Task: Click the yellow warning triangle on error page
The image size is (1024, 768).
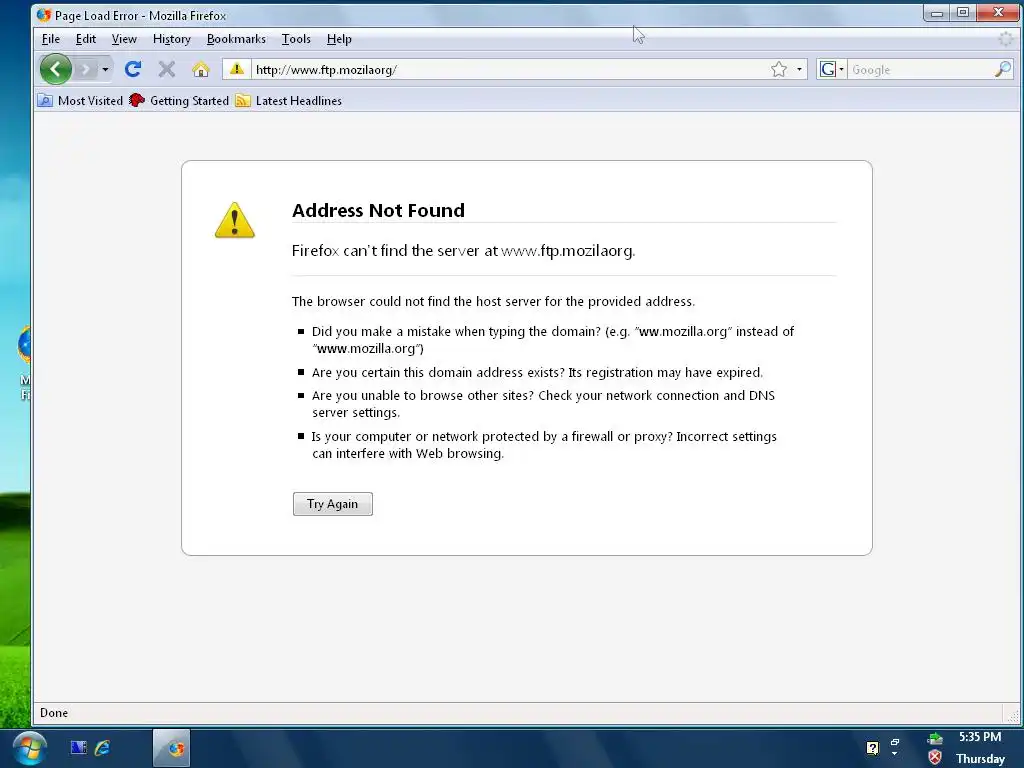Action: pos(234,220)
